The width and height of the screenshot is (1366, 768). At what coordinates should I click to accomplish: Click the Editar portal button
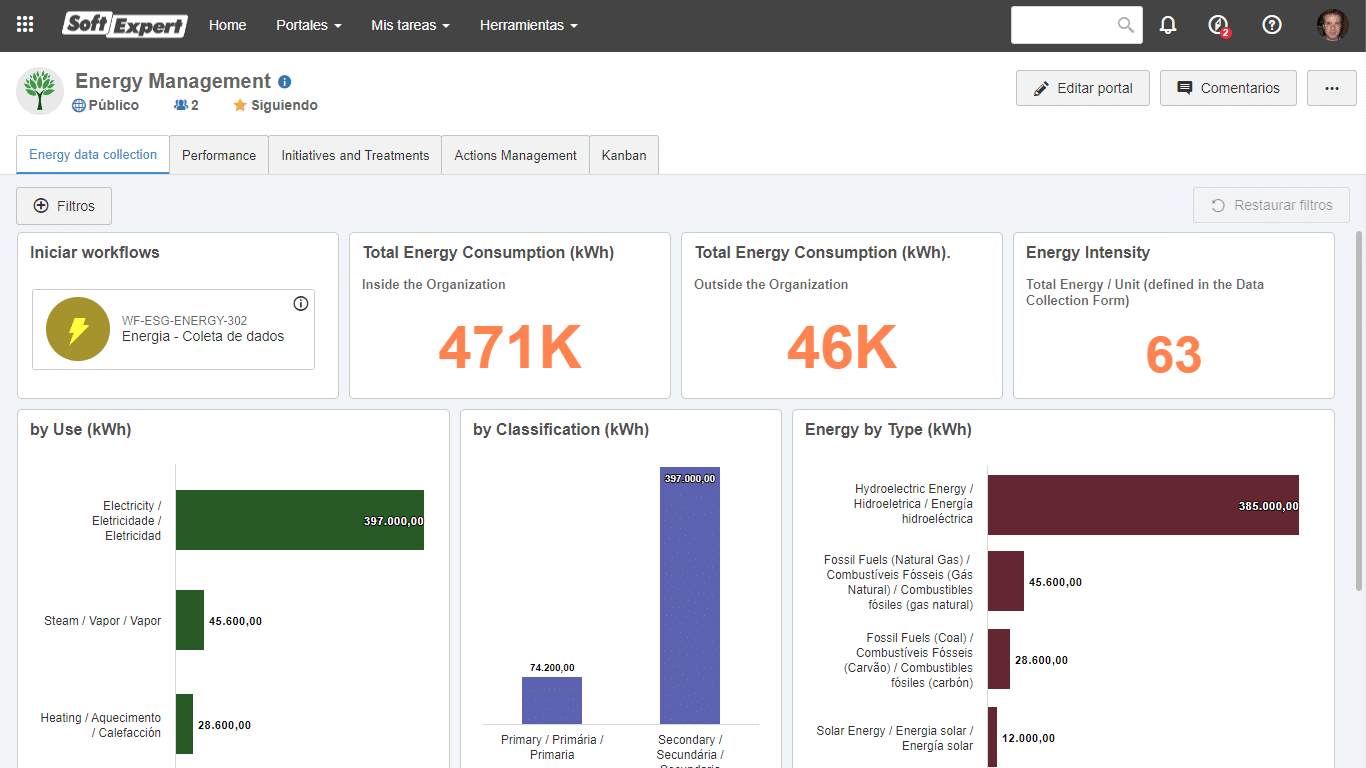click(x=1083, y=88)
